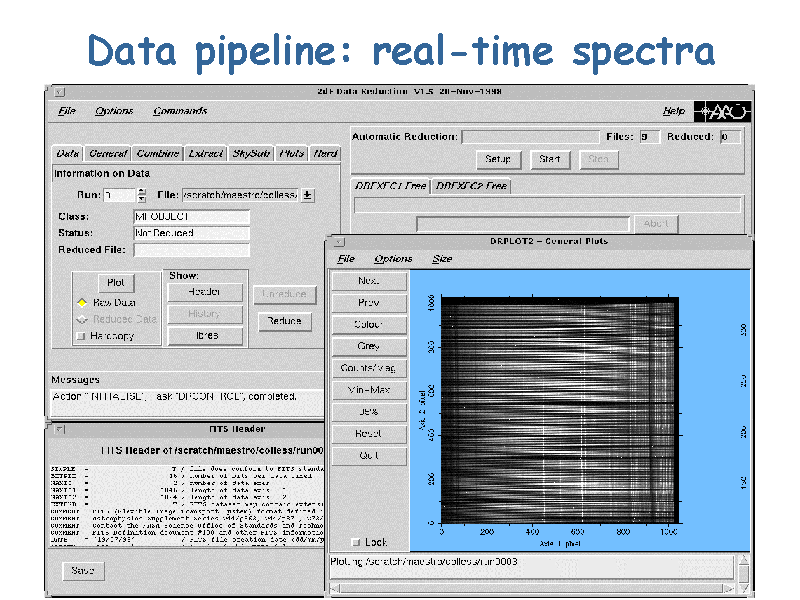Open the Options menu in DRPLOT2 window
This screenshot has width=800, height=600.
[x=393, y=259]
